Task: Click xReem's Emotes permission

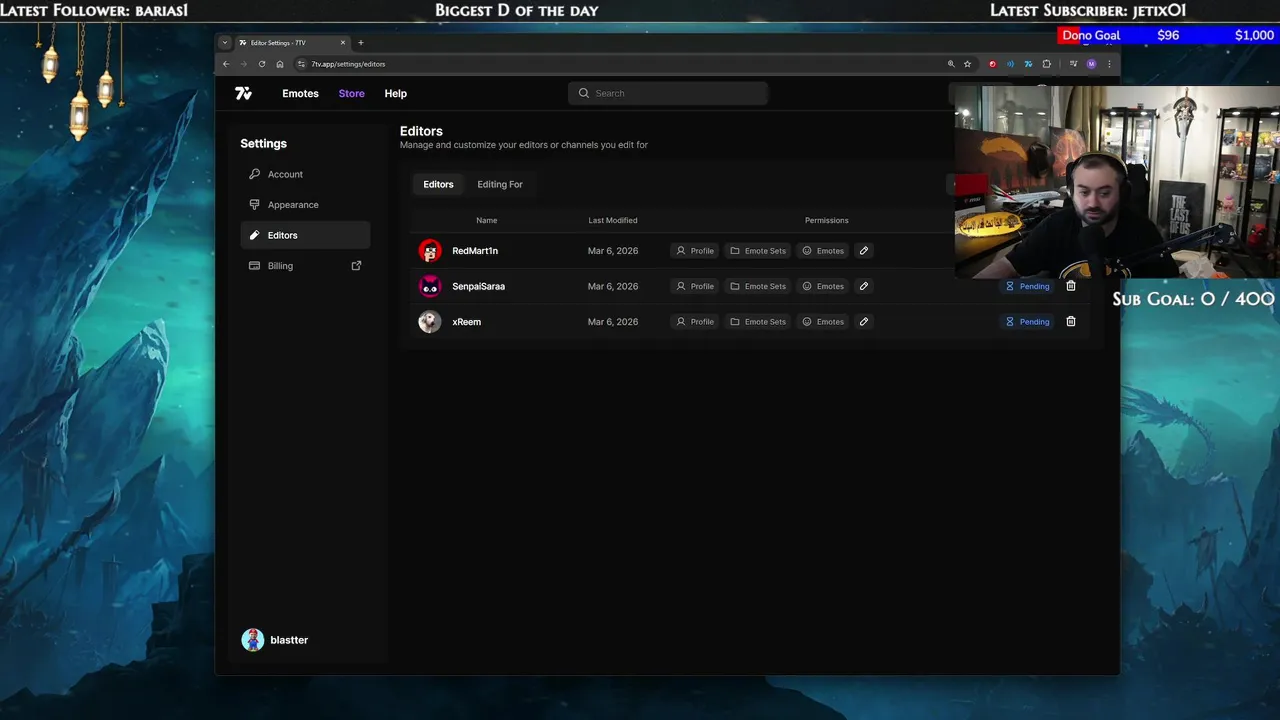Action: click(823, 322)
